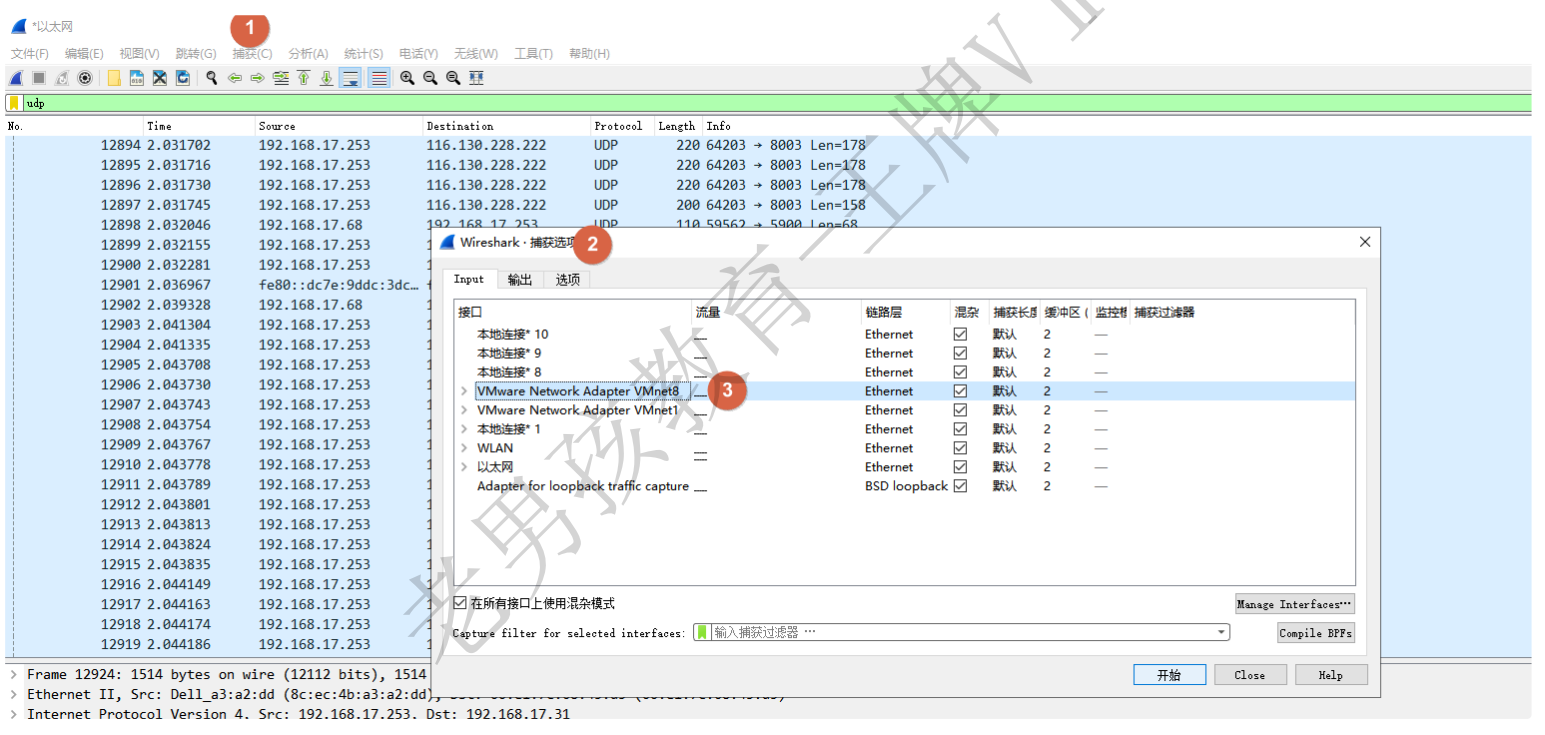The image size is (1545, 735).
Task: Save the capture file toolbar icon
Action: [137, 78]
